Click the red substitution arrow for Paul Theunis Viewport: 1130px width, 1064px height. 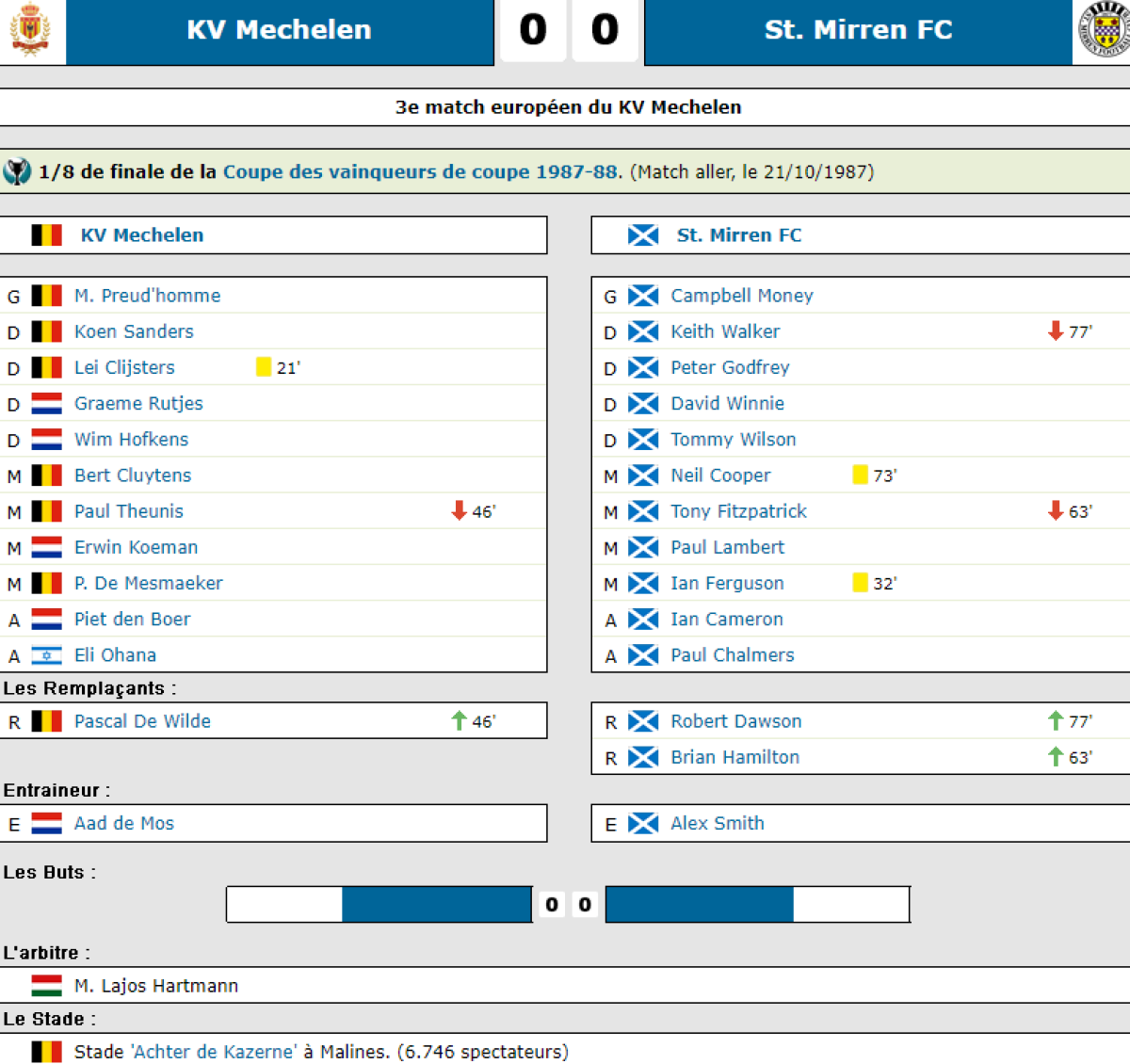coord(460,511)
